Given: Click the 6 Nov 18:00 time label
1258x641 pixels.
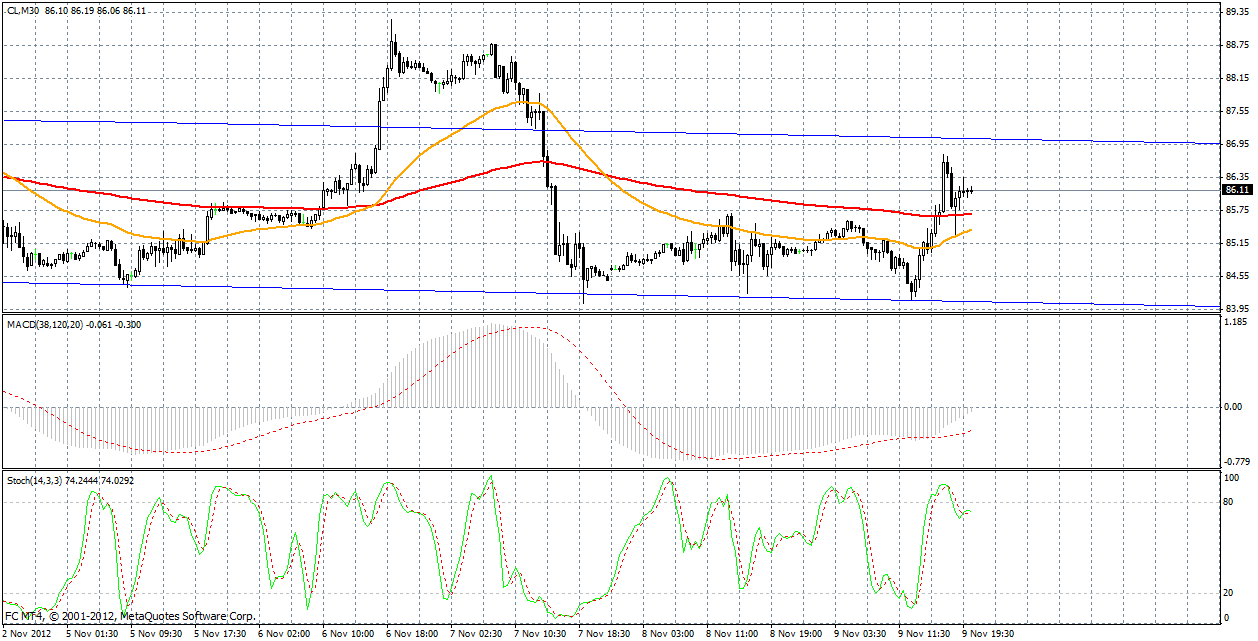Looking at the screenshot, I should (411, 634).
